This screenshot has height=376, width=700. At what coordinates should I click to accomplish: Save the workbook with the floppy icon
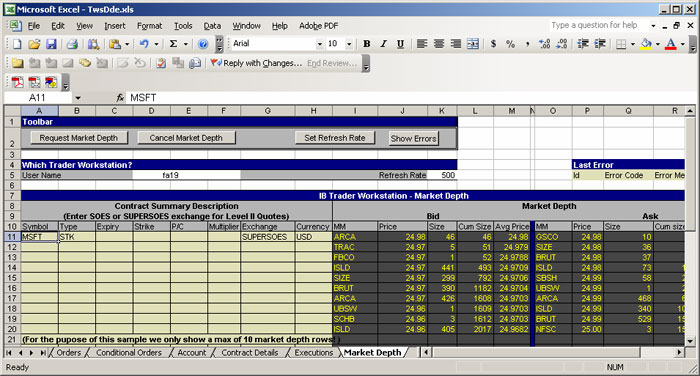point(51,44)
